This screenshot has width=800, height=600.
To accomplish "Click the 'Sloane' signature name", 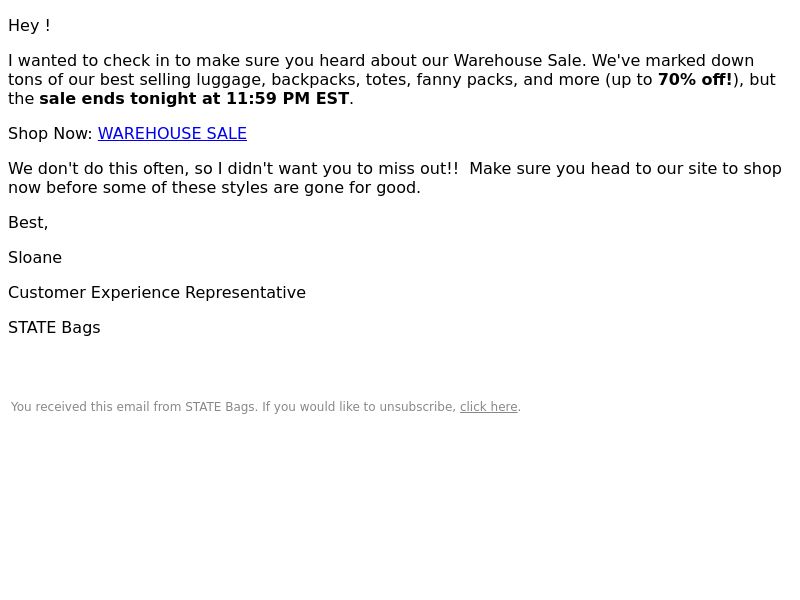I will click(35, 258).
